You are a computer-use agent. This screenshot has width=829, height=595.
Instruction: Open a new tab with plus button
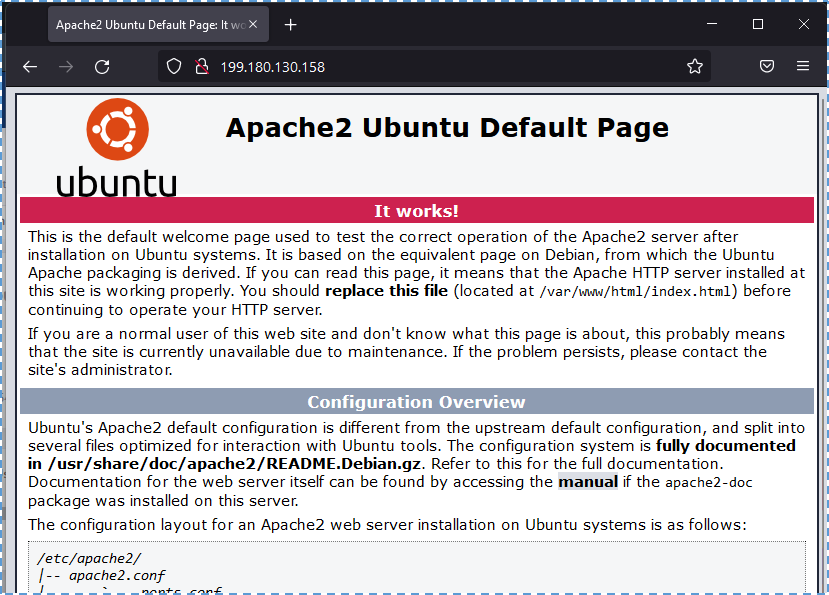pyautogui.click(x=290, y=25)
